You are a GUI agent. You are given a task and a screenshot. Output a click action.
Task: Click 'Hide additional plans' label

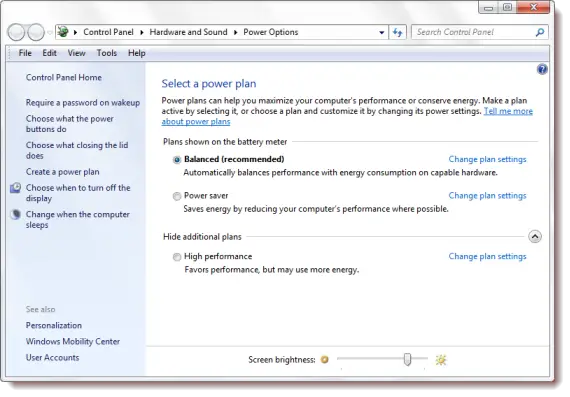point(202,237)
